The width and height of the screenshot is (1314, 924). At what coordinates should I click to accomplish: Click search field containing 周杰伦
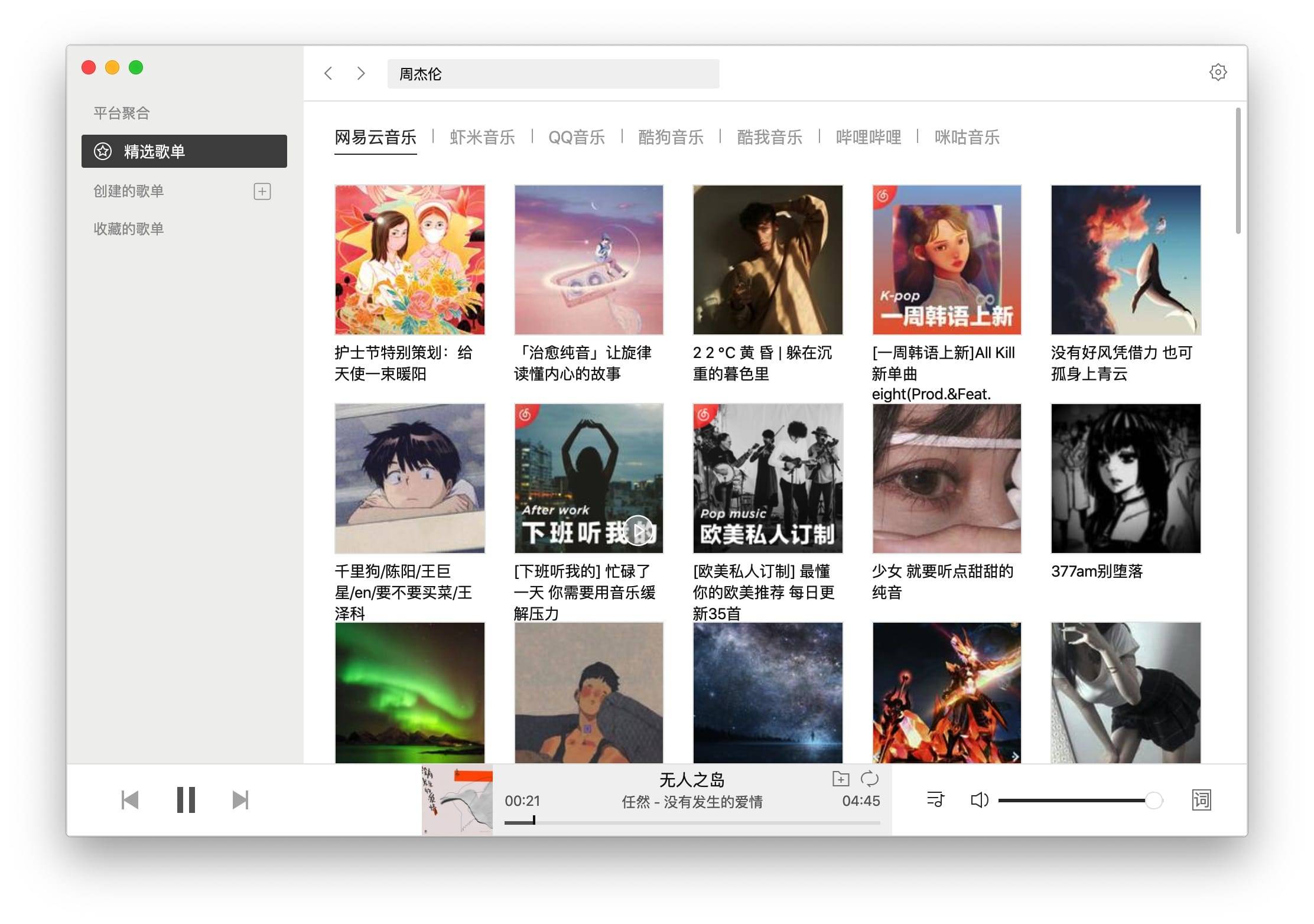tap(553, 74)
